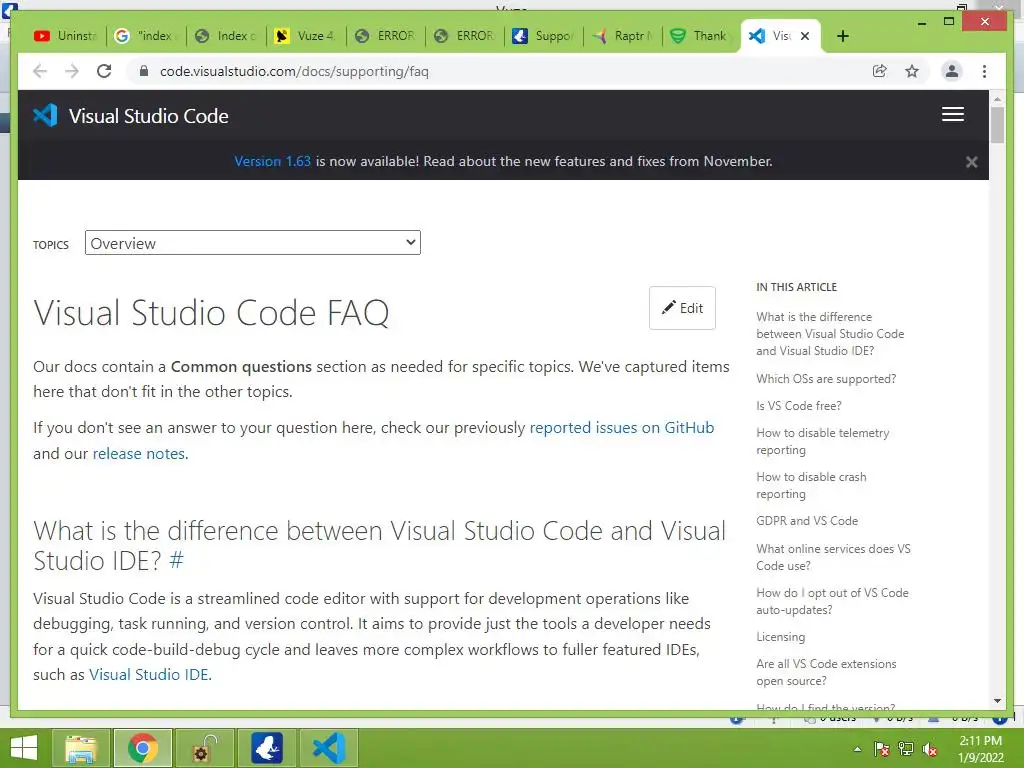Jump to Licensing section
Screen dimensions: 1024x768
780,637
